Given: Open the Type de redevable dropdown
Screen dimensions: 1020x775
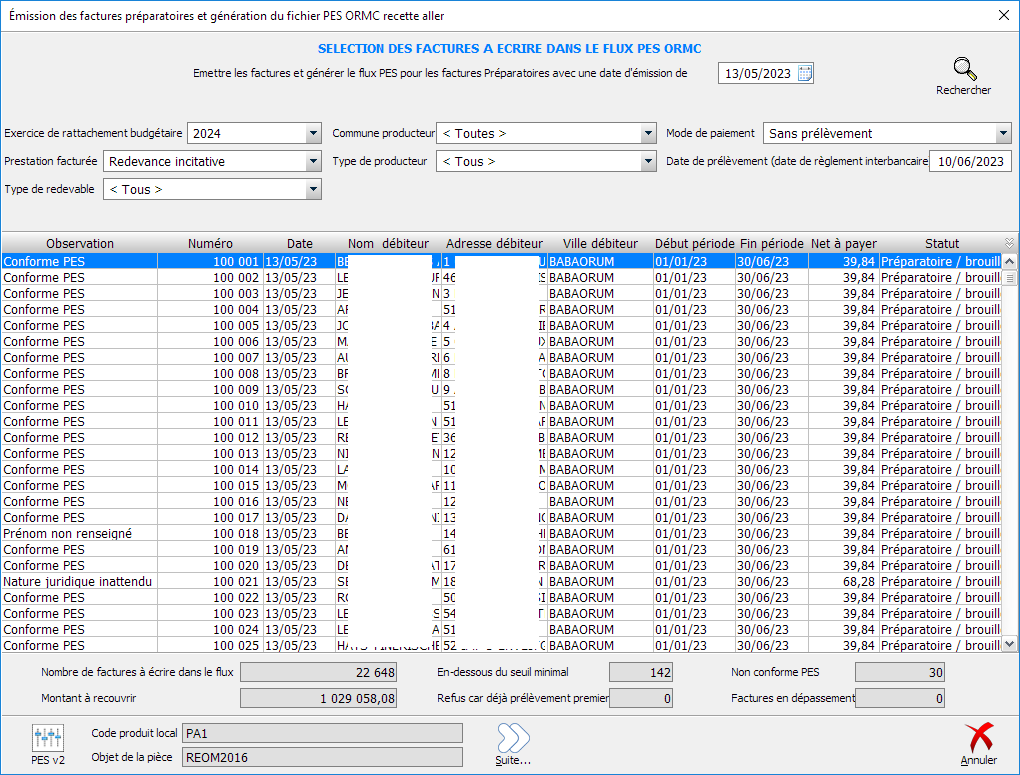Looking at the screenshot, I should pos(313,190).
